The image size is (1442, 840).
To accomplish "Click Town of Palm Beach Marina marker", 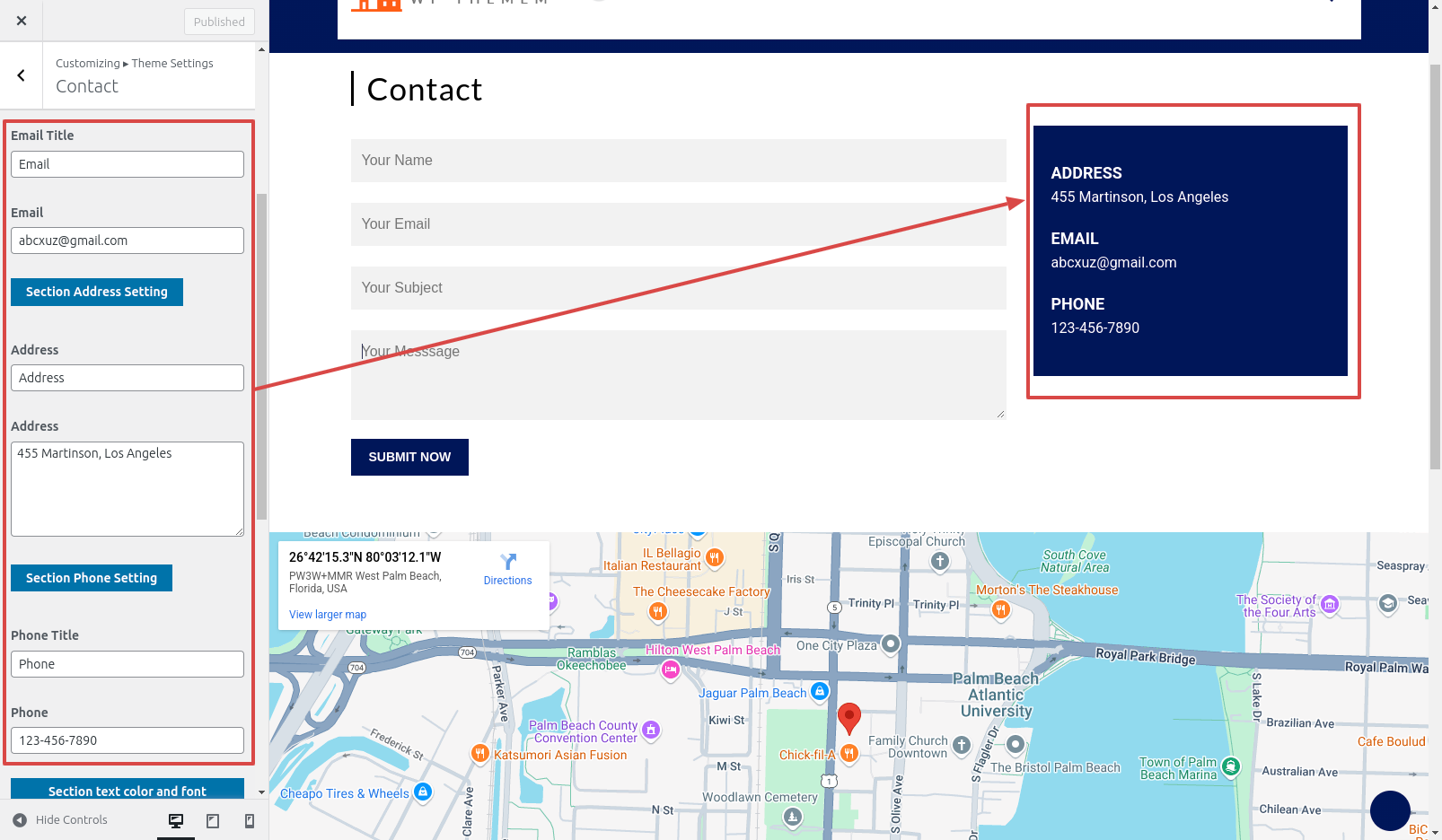I will pyautogui.click(x=1231, y=766).
